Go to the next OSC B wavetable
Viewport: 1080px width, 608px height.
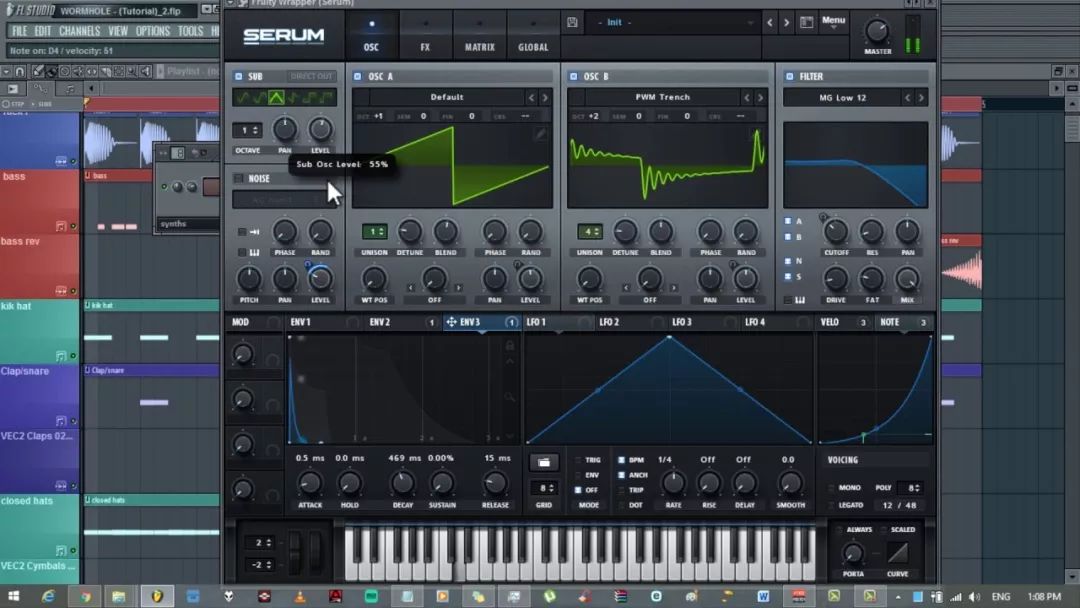761,97
